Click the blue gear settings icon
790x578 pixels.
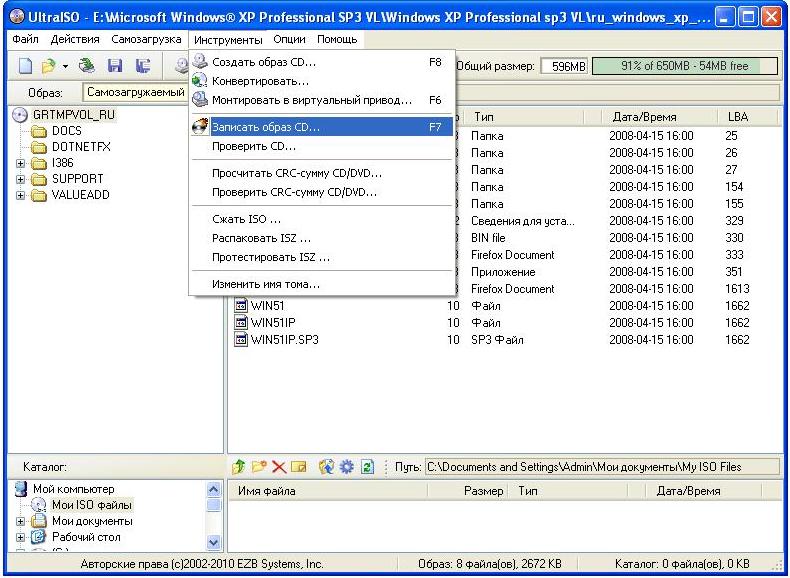point(347,467)
